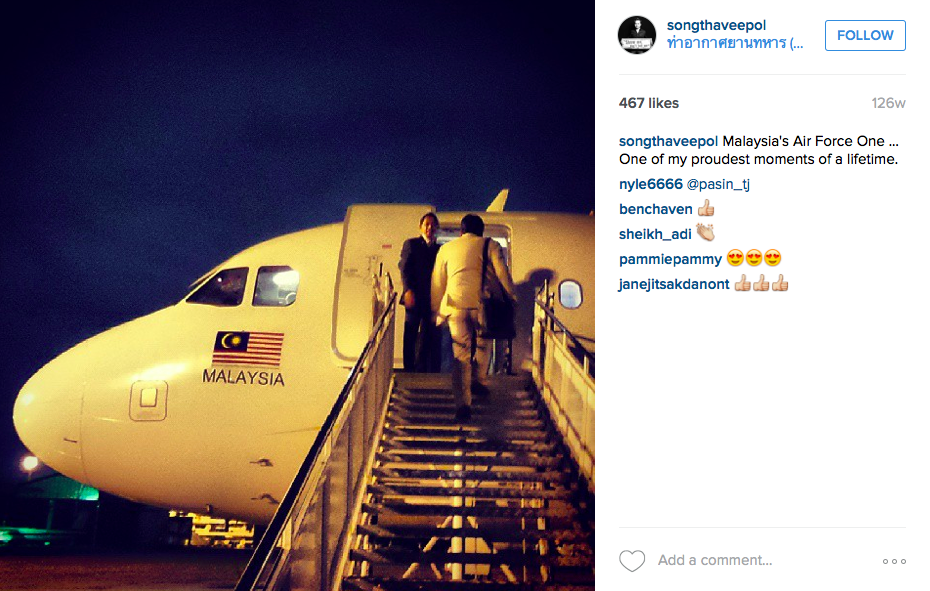The width and height of the screenshot is (930, 591).
Task: Select the airplane photo of the post
Action: point(297,296)
